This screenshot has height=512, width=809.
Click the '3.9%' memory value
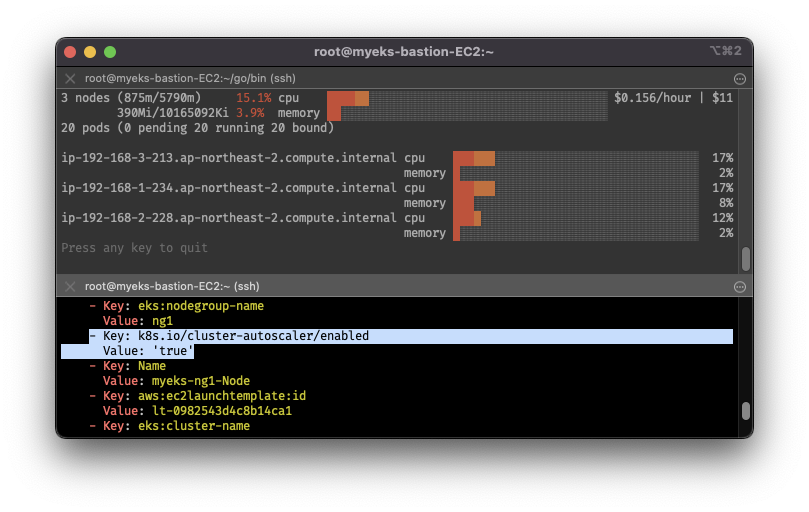click(250, 113)
